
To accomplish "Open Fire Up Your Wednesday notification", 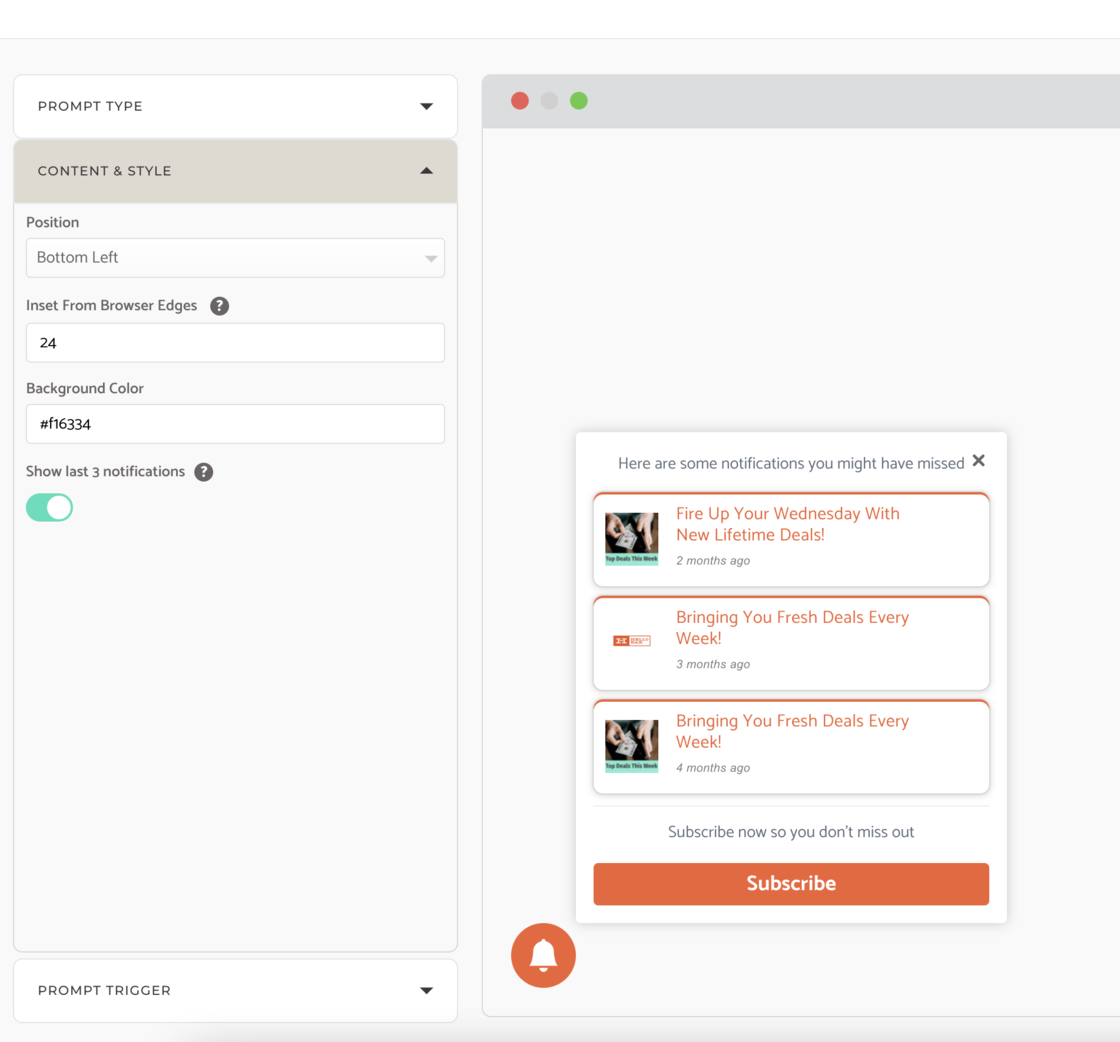I will (791, 539).
